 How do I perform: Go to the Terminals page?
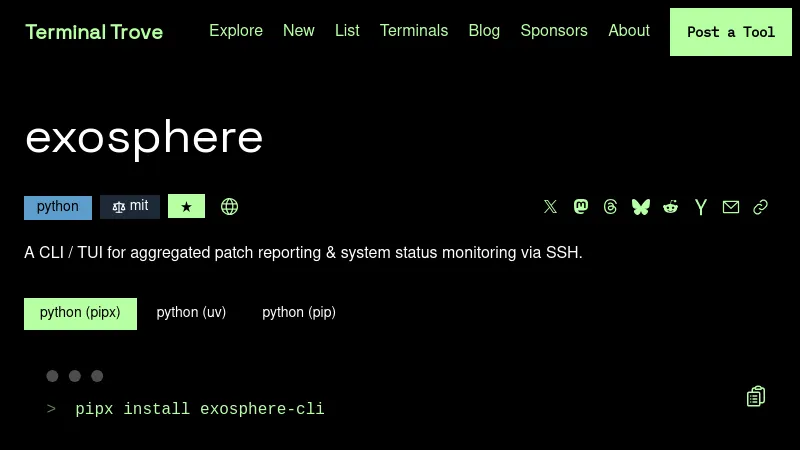(414, 31)
